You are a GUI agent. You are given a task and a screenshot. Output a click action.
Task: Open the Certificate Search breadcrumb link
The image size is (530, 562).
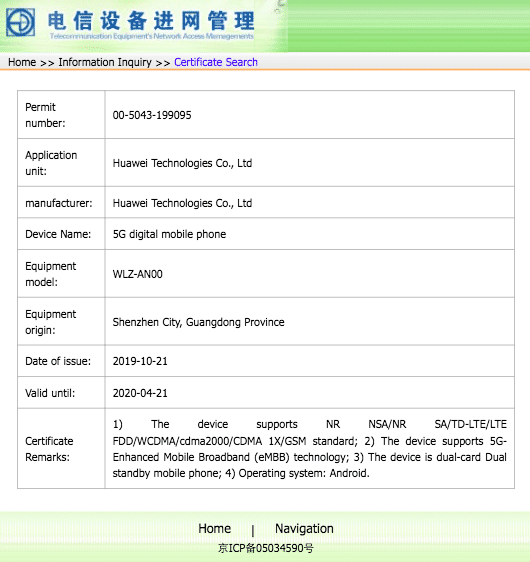click(x=216, y=62)
